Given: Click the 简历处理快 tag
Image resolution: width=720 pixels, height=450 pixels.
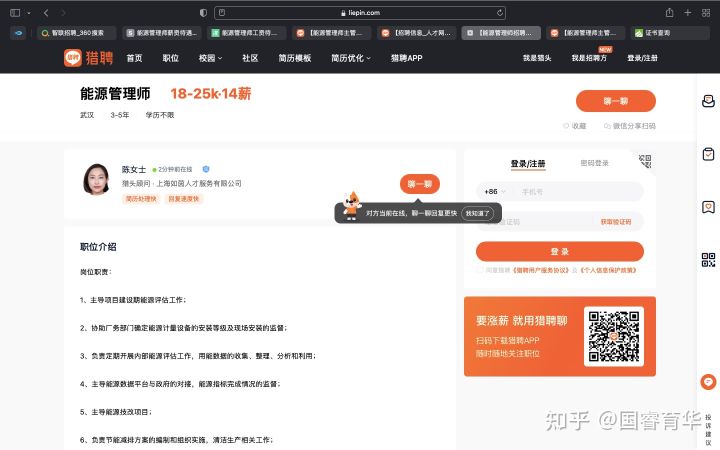Looking at the screenshot, I should click(x=141, y=199).
